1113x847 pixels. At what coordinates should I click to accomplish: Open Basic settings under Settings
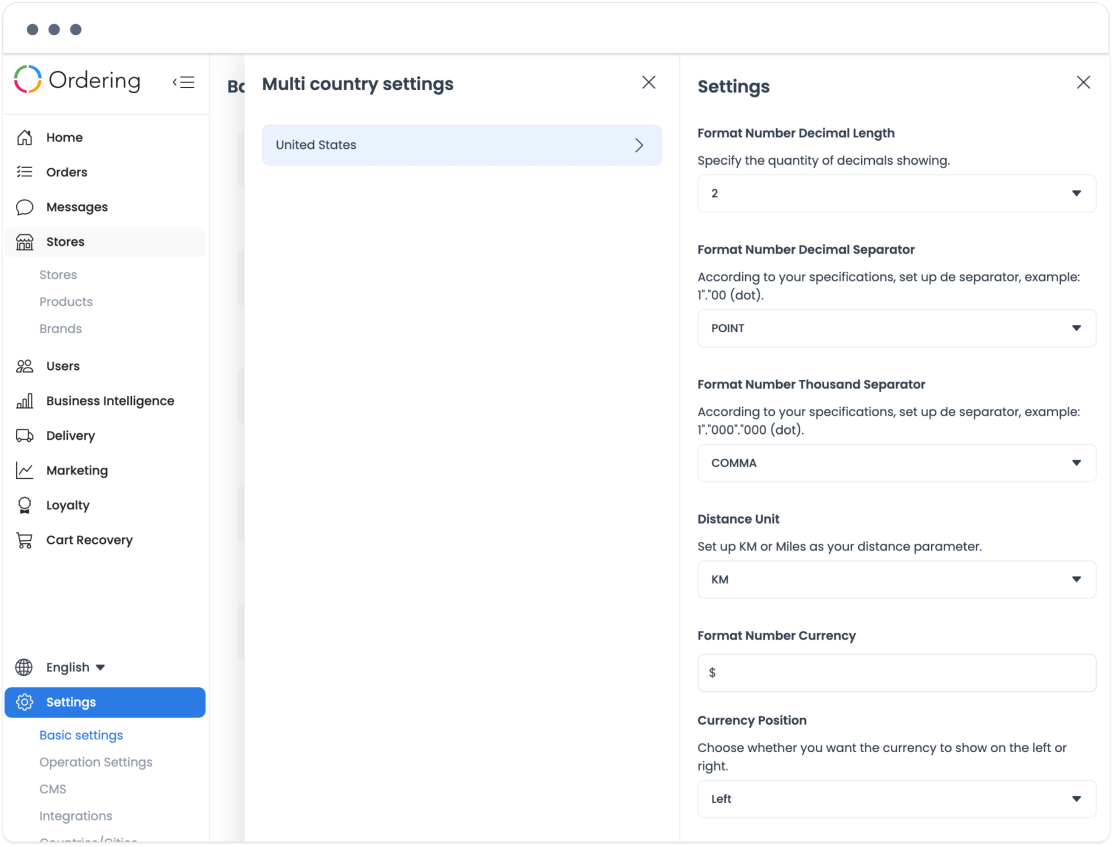pyautogui.click(x=81, y=735)
